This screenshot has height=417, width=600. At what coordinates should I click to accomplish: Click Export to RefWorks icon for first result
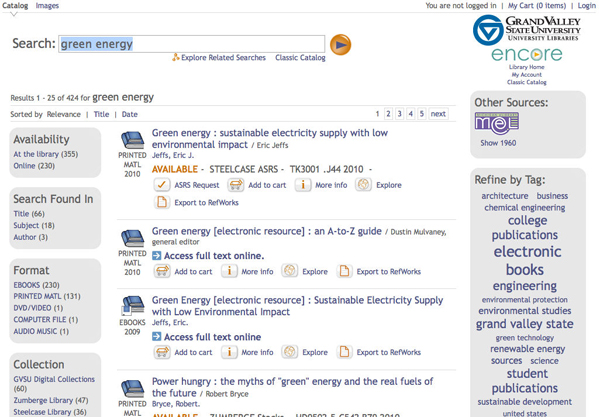tap(161, 203)
